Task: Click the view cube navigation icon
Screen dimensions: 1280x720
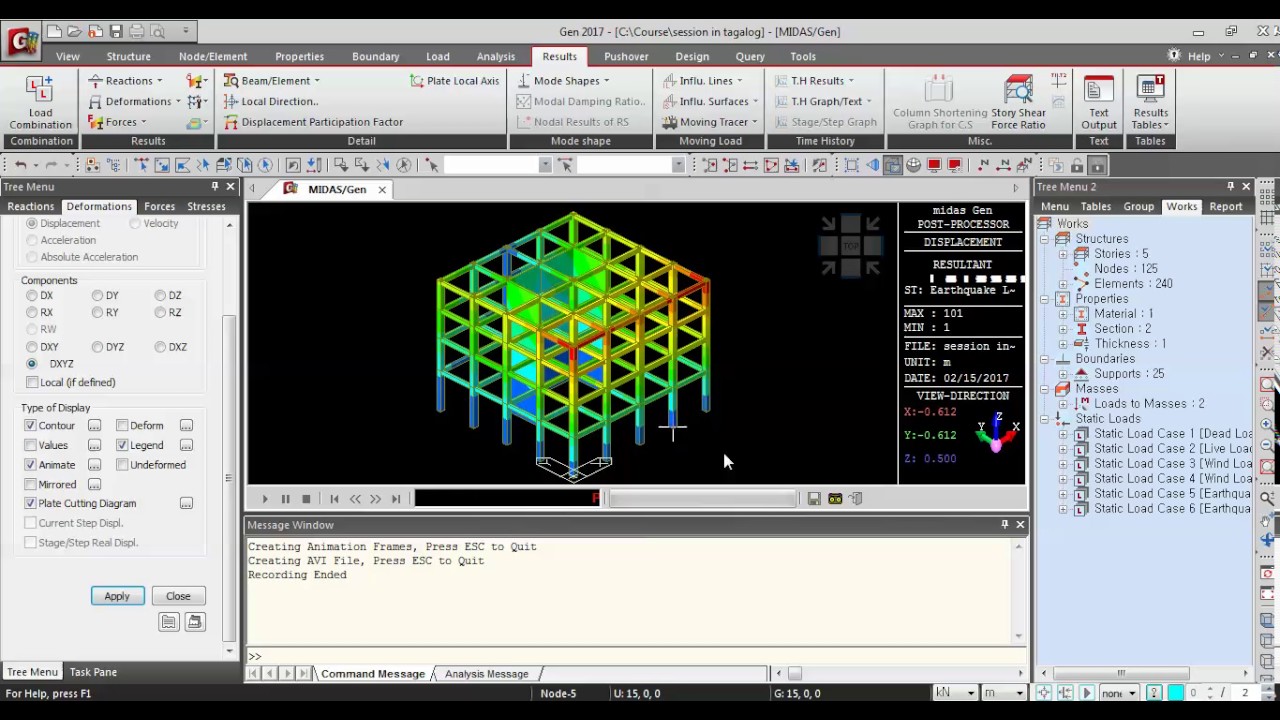Action: [x=850, y=246]
